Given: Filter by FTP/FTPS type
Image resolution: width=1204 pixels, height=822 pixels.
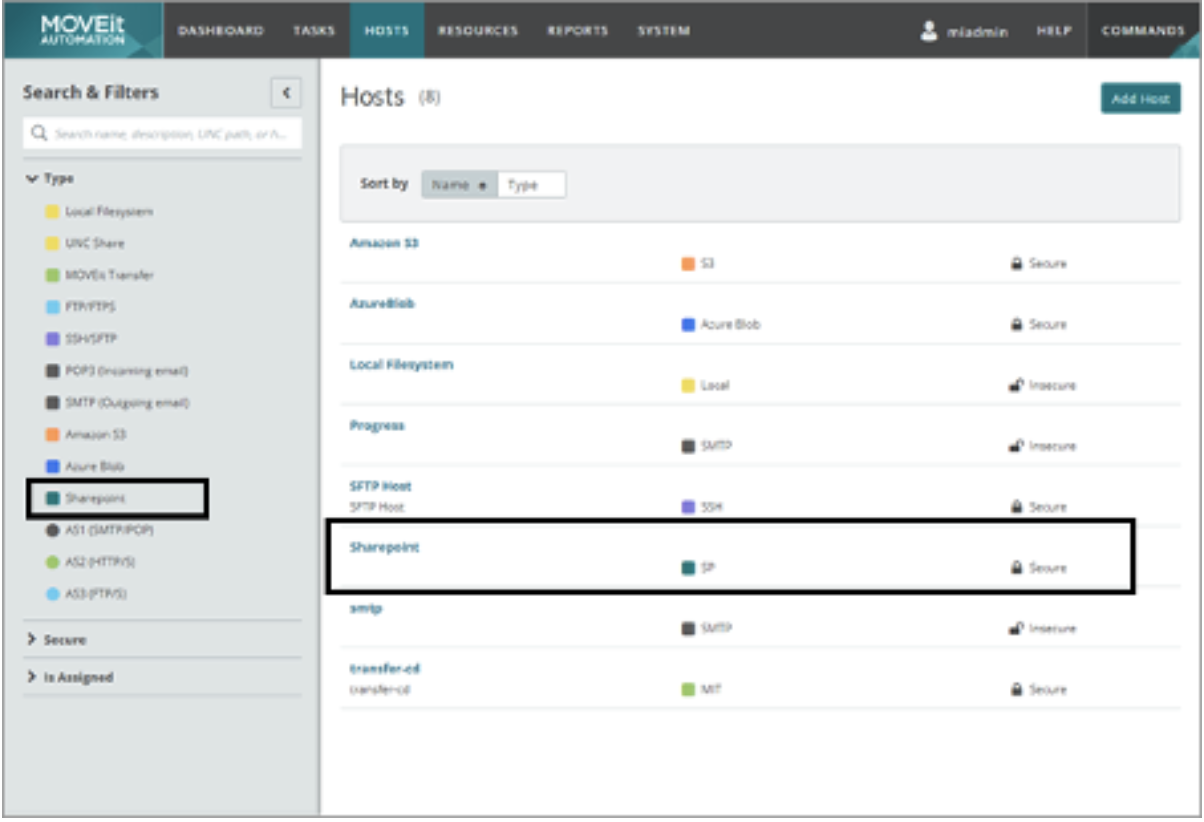Looking at the screenshot, I should click(83, 307).
